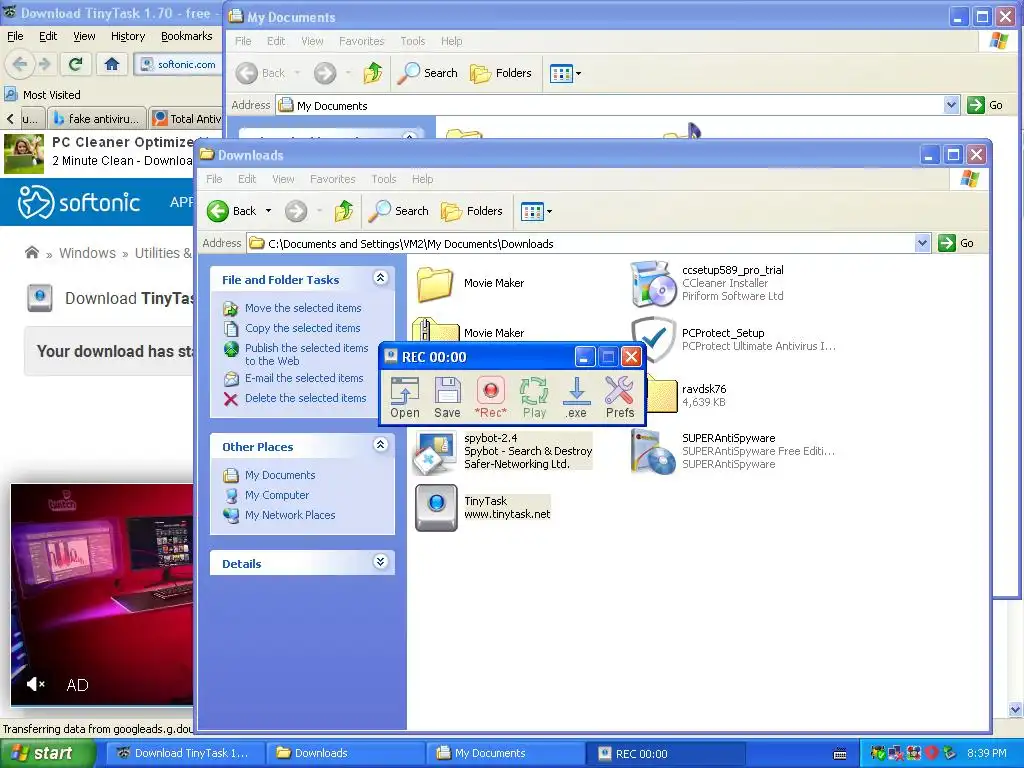Click the browser window scroll down arrow
This screenshot has height=768, width=1024.
(x=1016, y=709)
